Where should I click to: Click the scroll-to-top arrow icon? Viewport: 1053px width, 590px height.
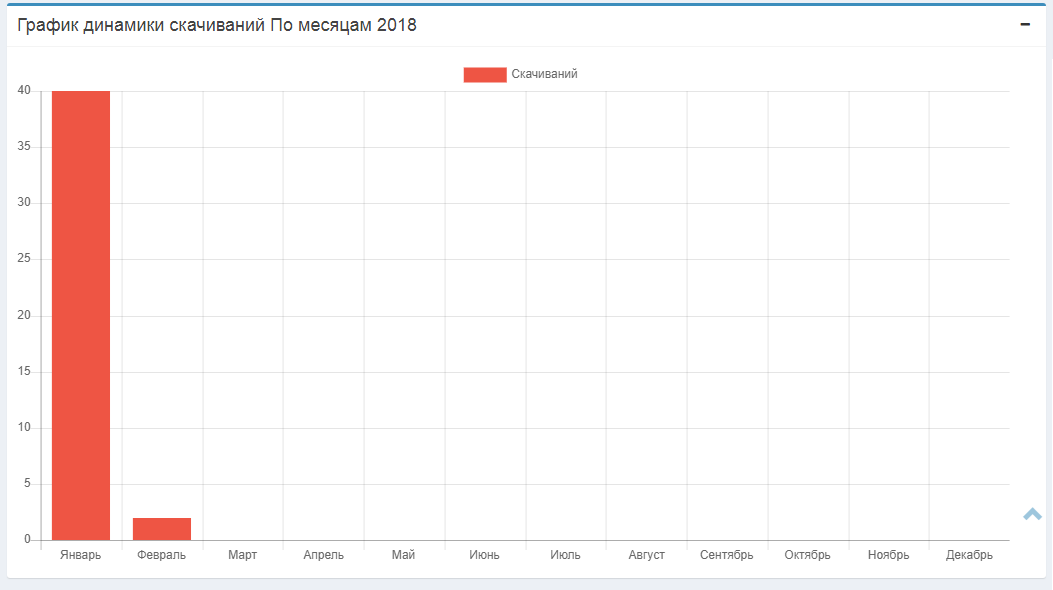click(x=1032, y=514)
